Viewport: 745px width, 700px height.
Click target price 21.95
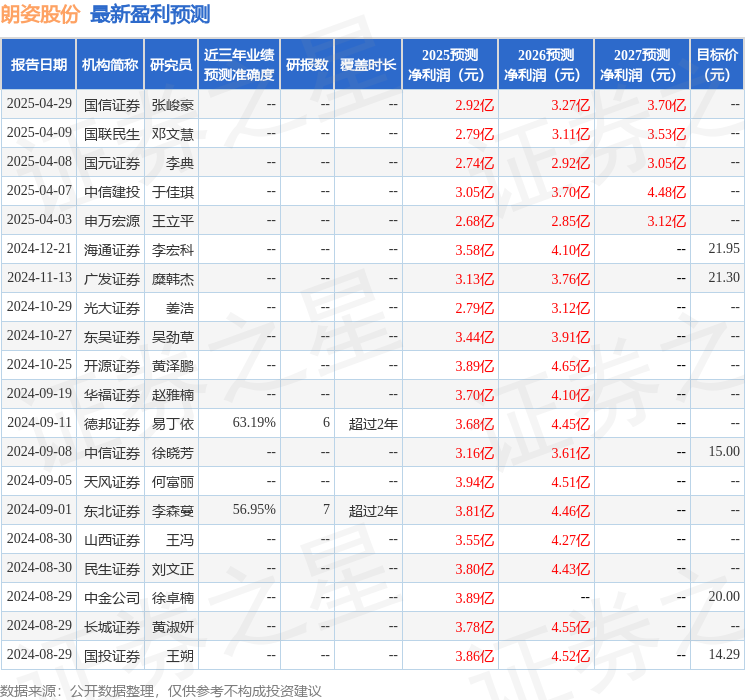click(x=724, y=249)
